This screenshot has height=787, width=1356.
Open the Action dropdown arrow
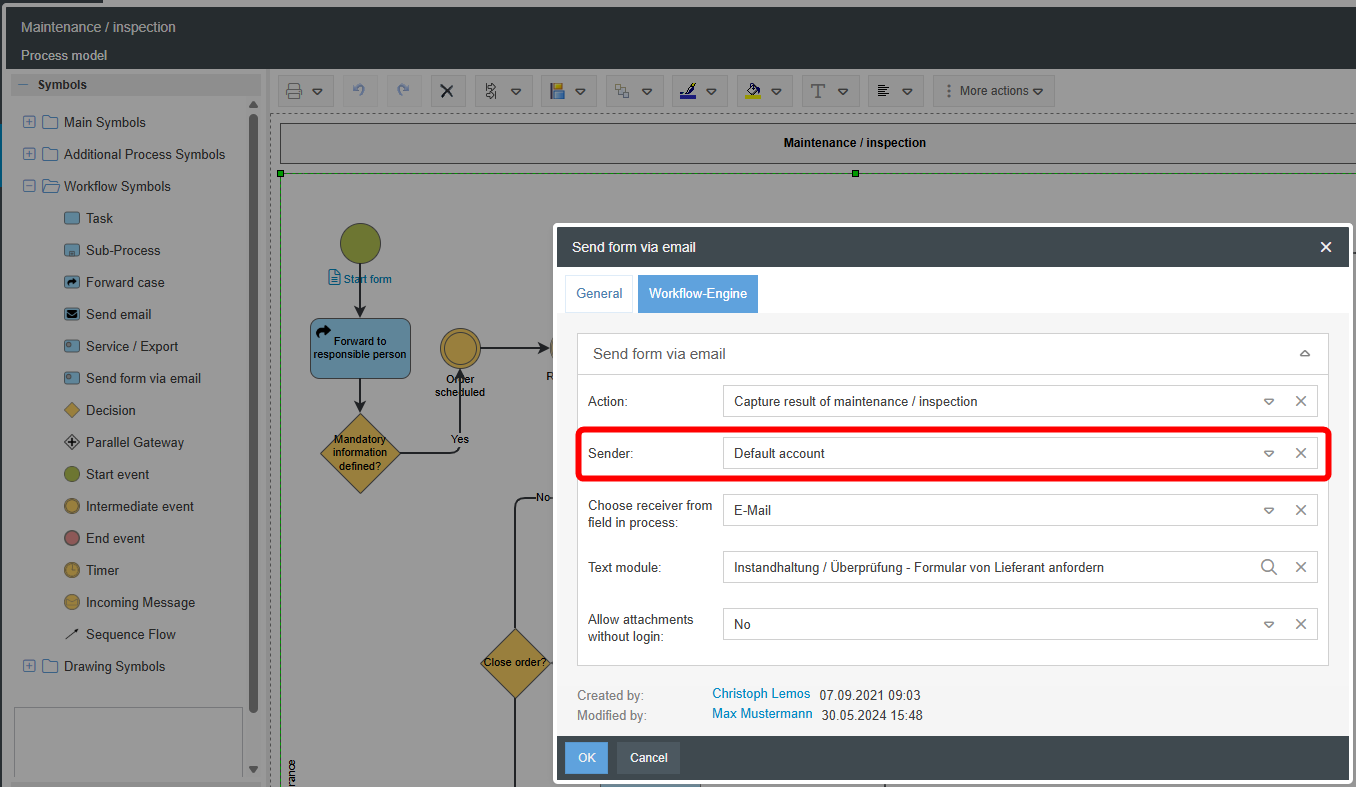pyautogui.click(x=1269, y=401)
